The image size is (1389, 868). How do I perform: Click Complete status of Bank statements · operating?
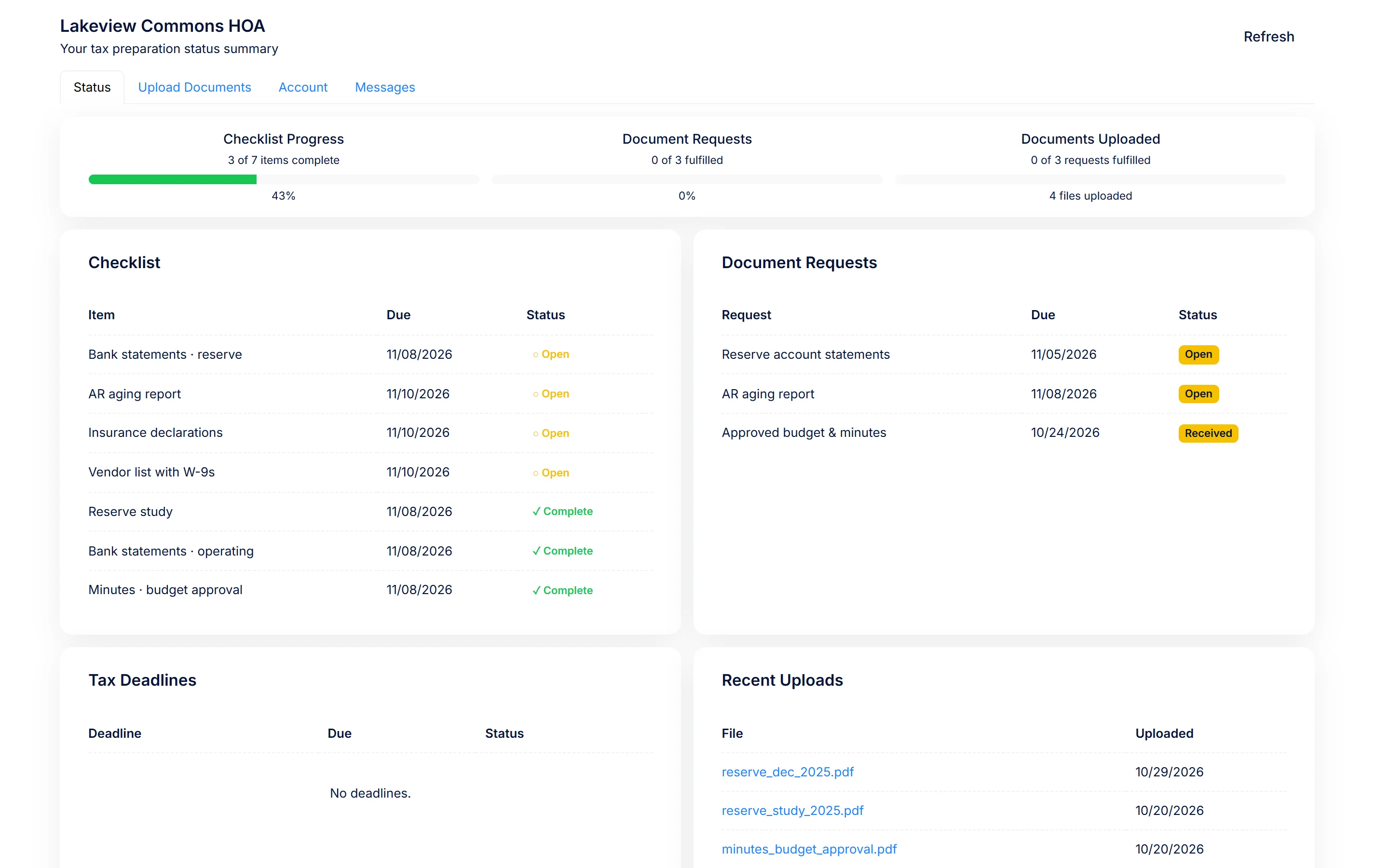(x=562, y=551)
